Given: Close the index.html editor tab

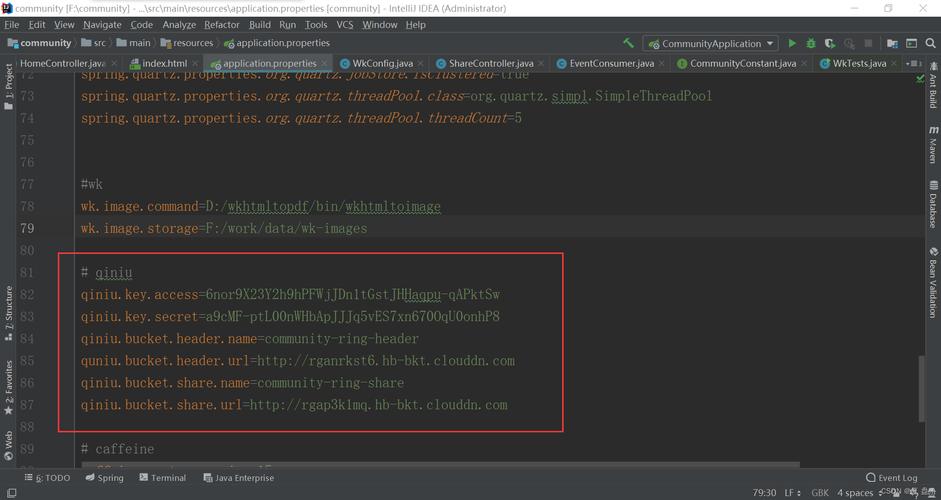Looking at the screenshot, I should click(195, 64).
